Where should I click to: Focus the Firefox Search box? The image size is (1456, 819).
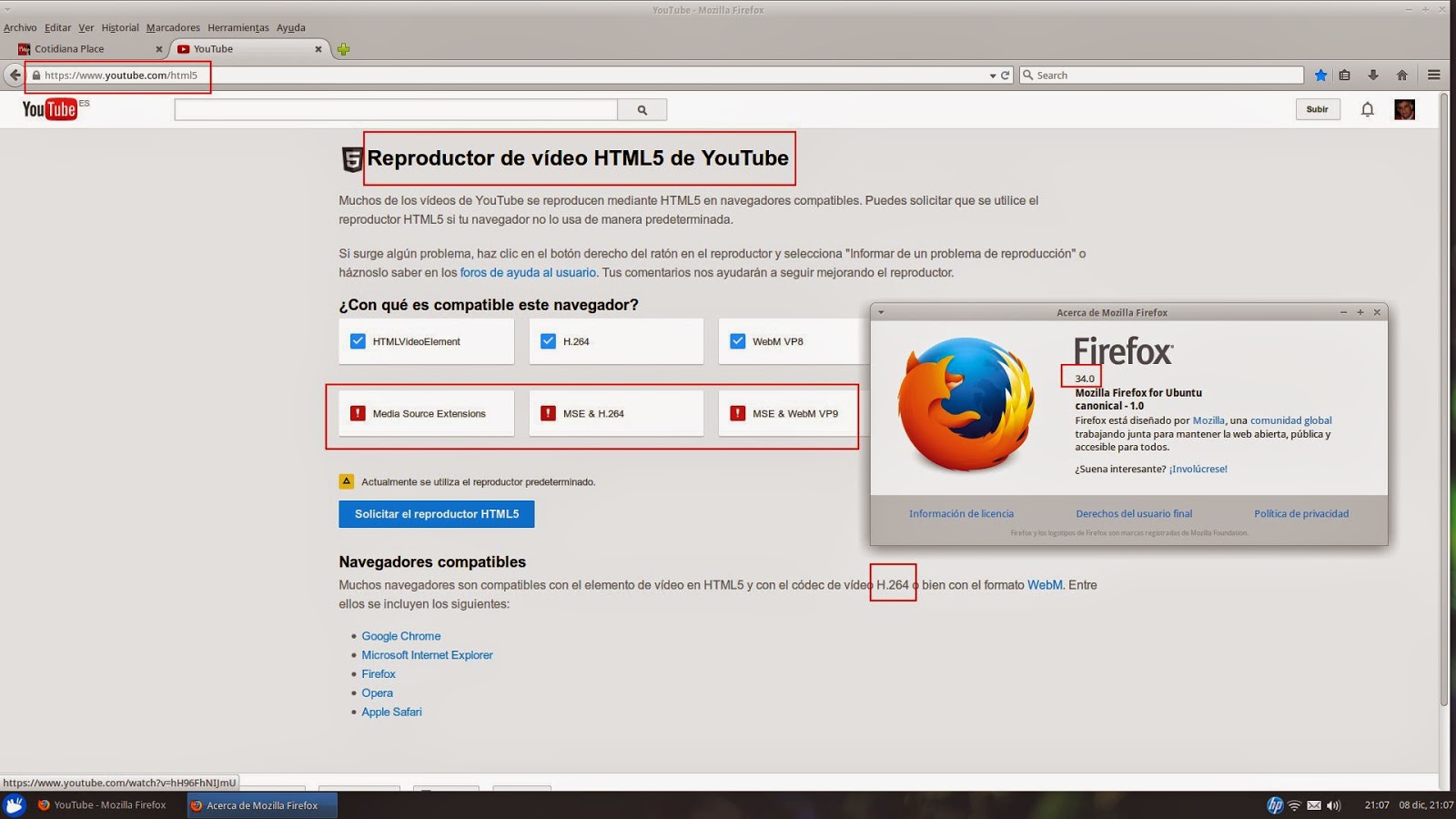1161,76
